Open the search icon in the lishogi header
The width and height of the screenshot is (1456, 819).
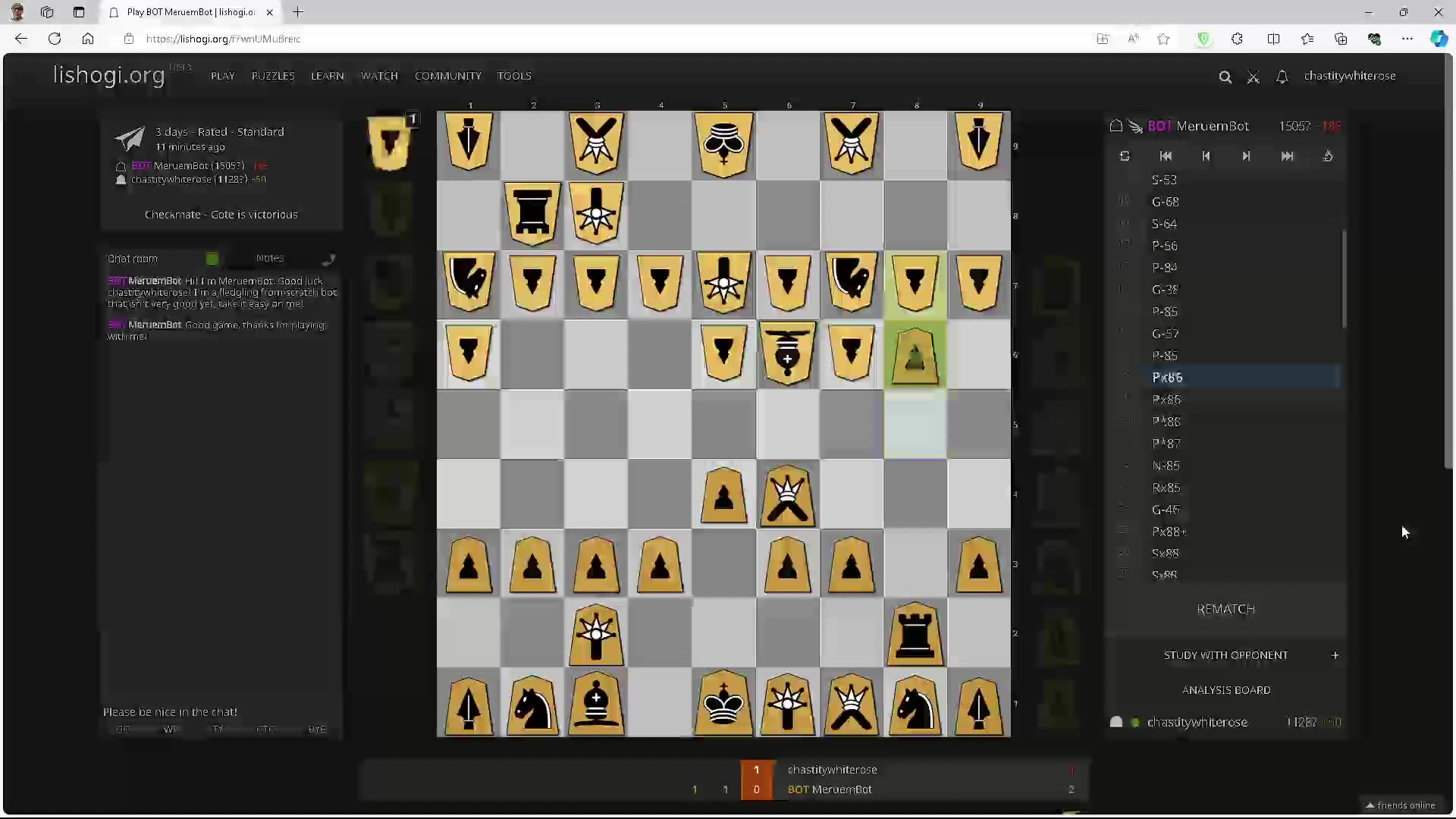click(1225, 77)
